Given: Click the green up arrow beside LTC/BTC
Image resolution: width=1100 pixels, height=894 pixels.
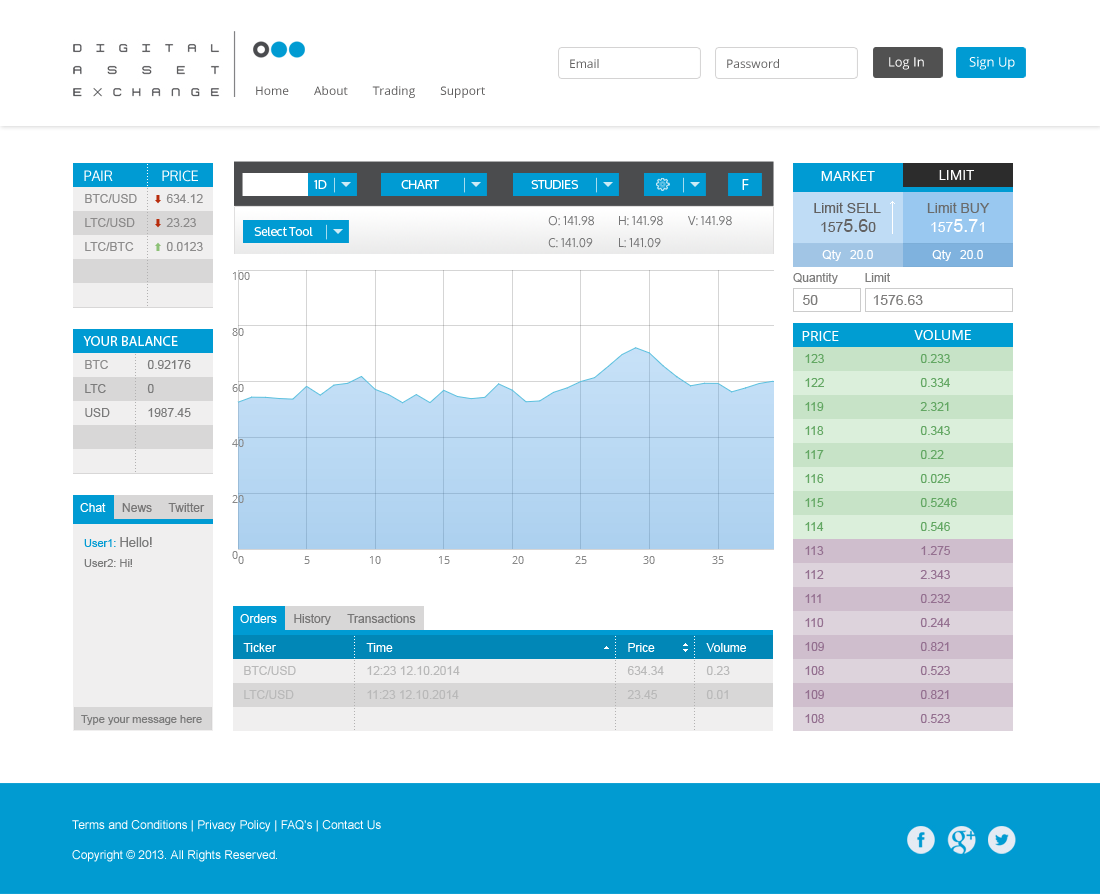Looking at the screenshot, I should point(160,246).
